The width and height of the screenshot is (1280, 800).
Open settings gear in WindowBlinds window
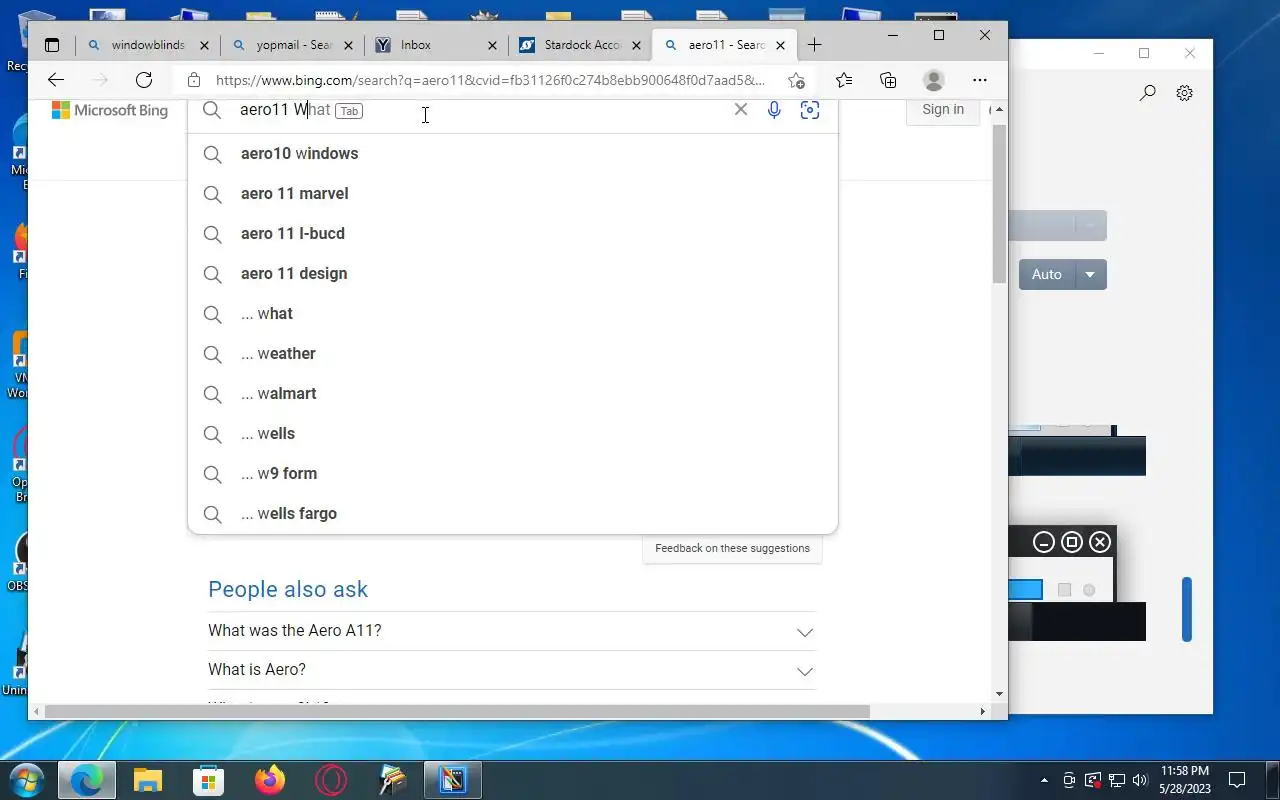point(1185,93)
